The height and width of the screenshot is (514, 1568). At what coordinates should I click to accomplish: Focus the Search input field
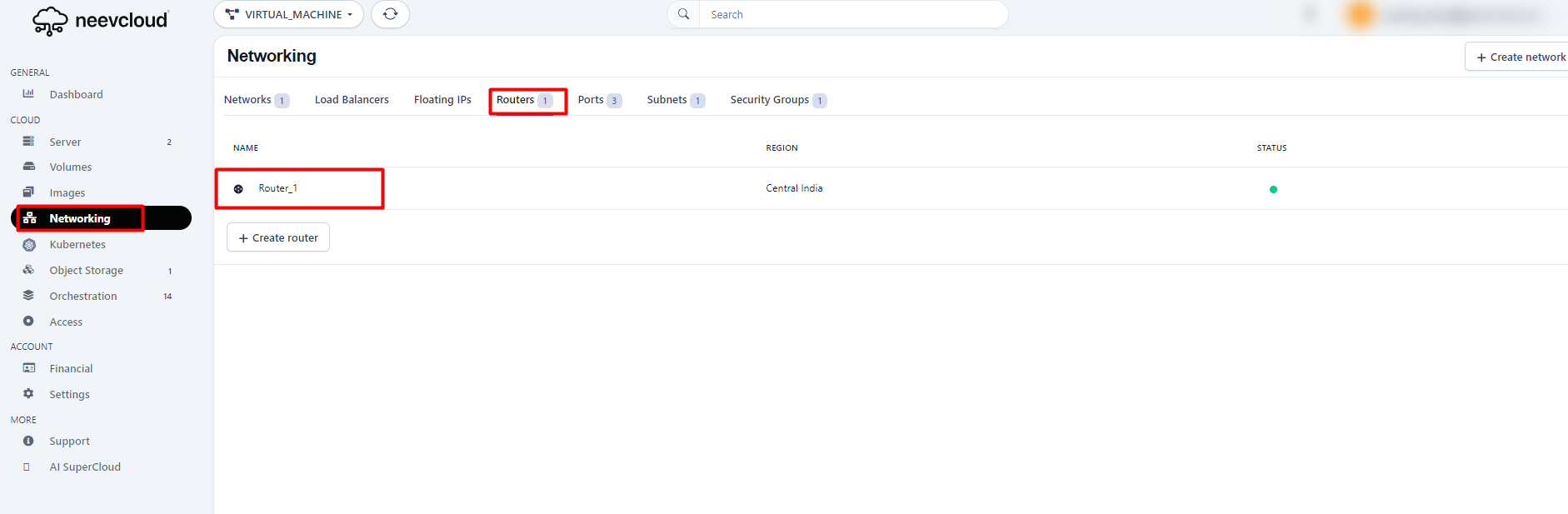click(x=850, y=14)
